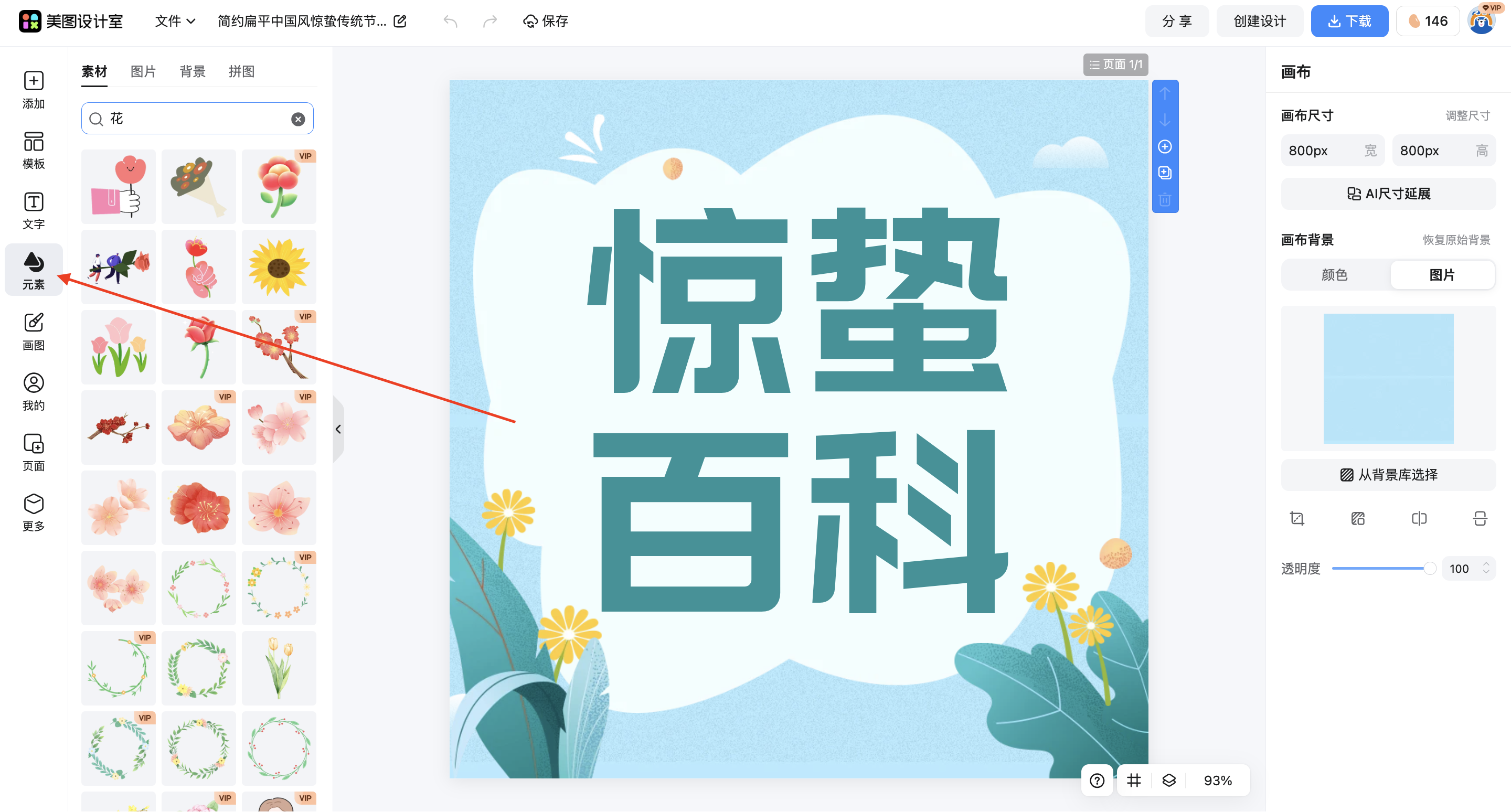Select the sunflower sticker thumbnail
The height and width of the screenshot is (812, 1511).
279,267
